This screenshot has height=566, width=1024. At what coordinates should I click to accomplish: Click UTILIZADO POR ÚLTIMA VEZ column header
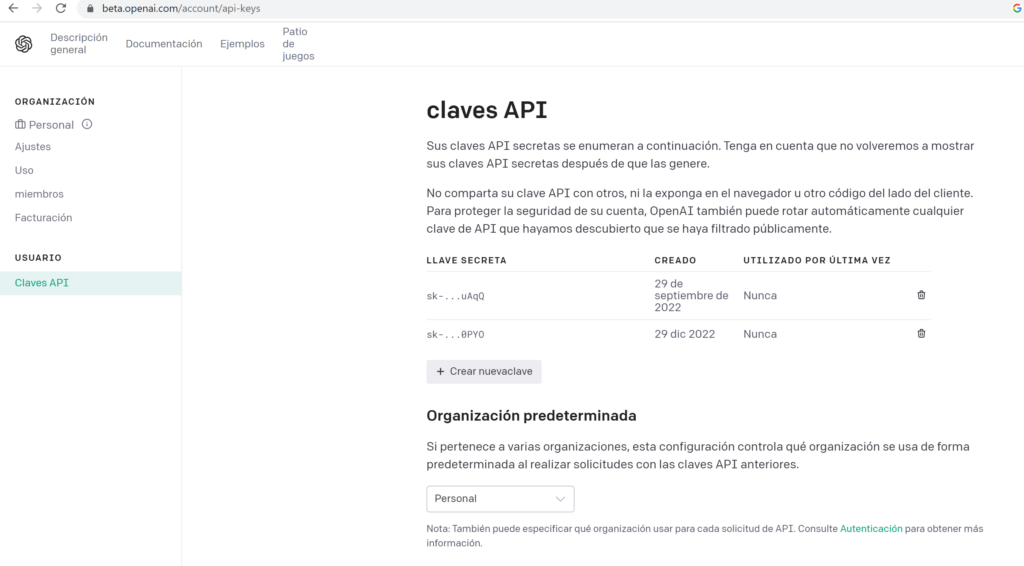coord(816,260)
